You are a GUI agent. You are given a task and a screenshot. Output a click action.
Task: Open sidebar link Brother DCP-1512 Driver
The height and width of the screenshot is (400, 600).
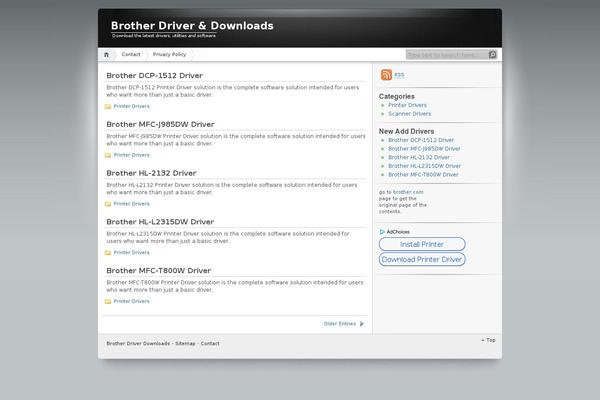(421, 140)
